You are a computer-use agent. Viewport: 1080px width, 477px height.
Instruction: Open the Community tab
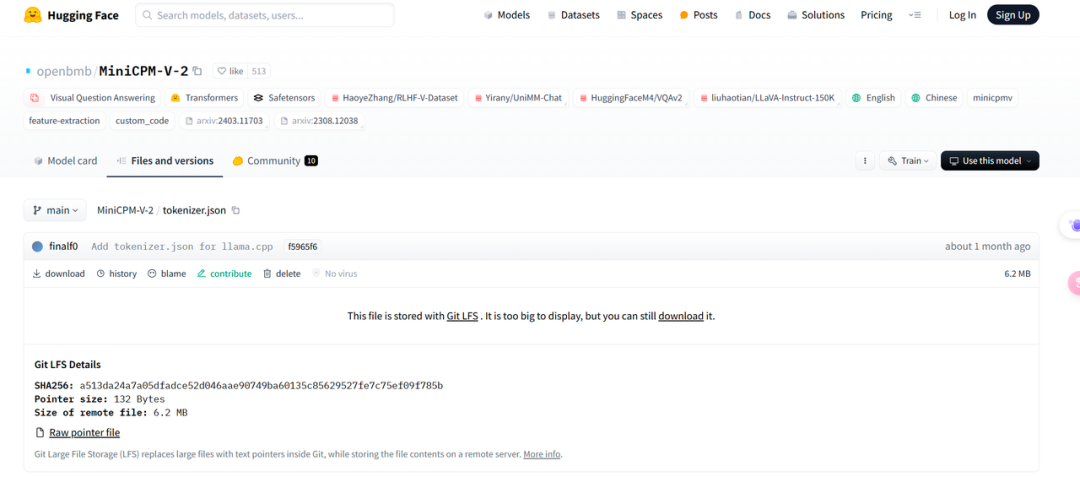click(274, 161)
